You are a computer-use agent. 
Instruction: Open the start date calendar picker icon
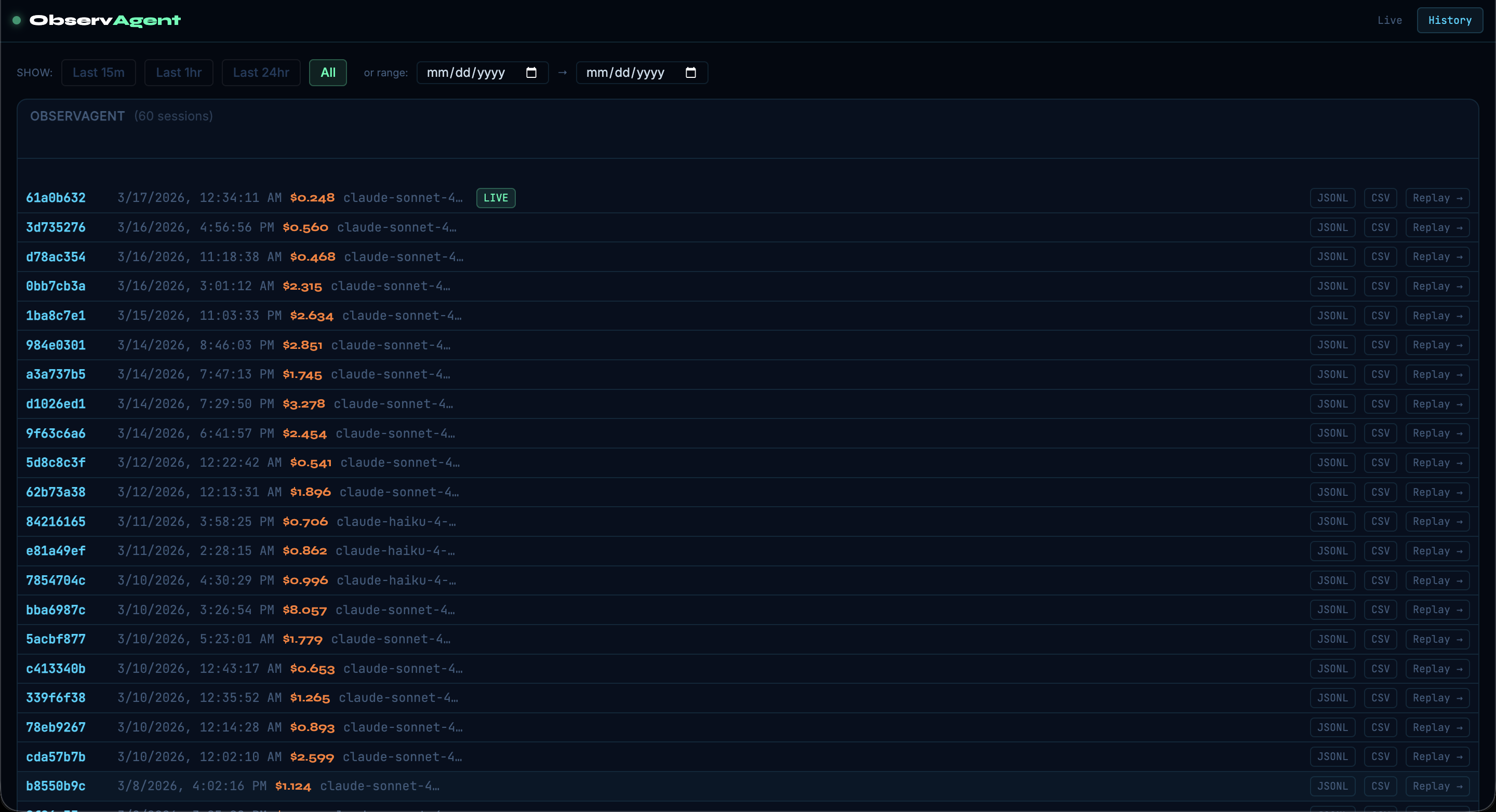(x=531, y=73)
